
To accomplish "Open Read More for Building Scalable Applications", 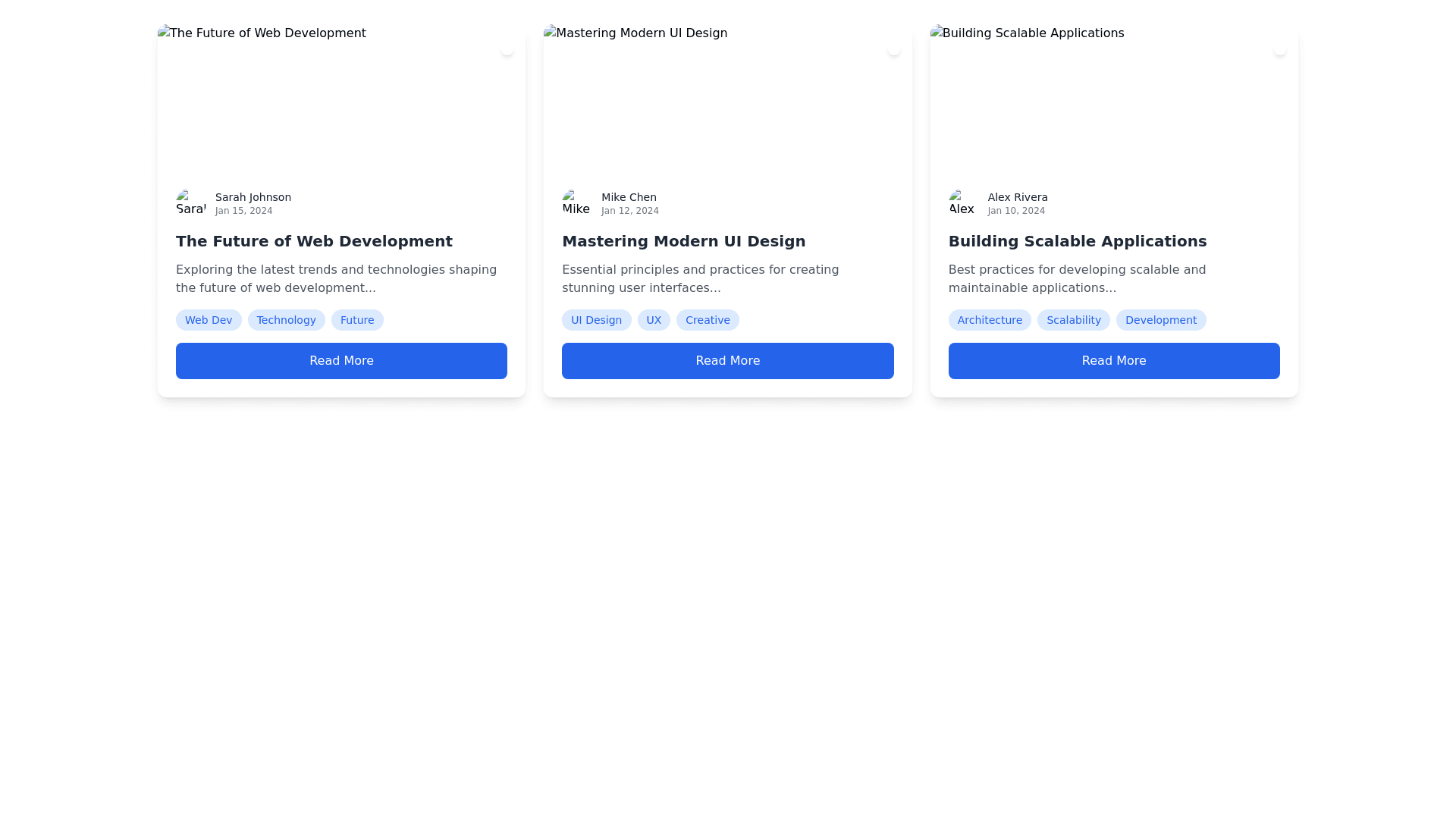I will 1113,361.
